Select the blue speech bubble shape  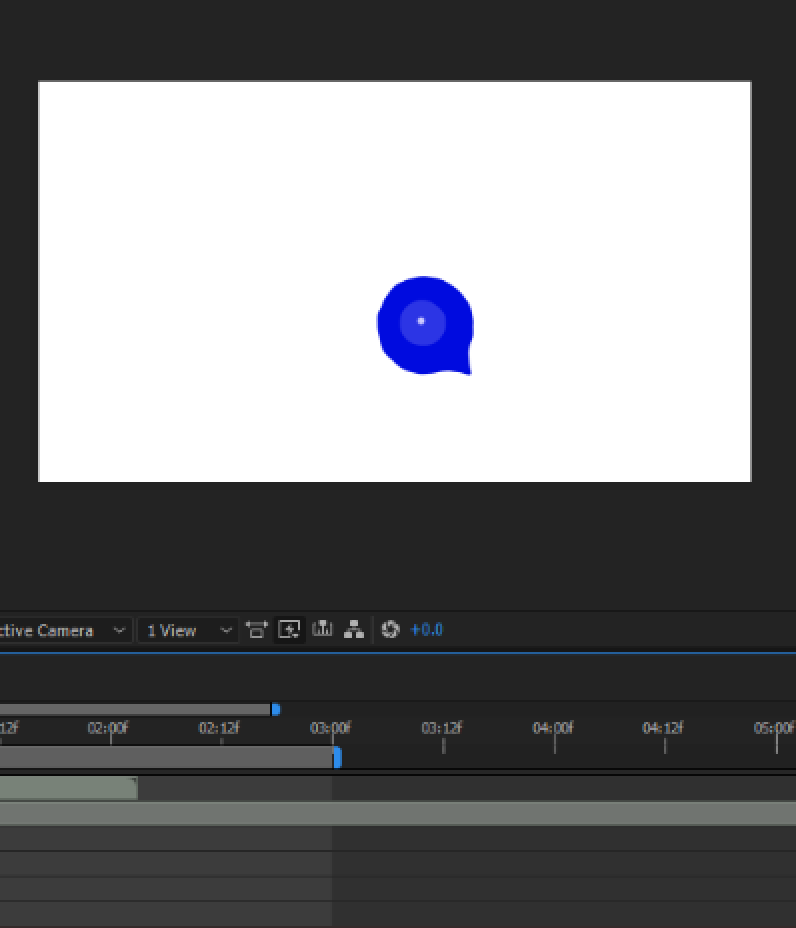click(425, 325)
